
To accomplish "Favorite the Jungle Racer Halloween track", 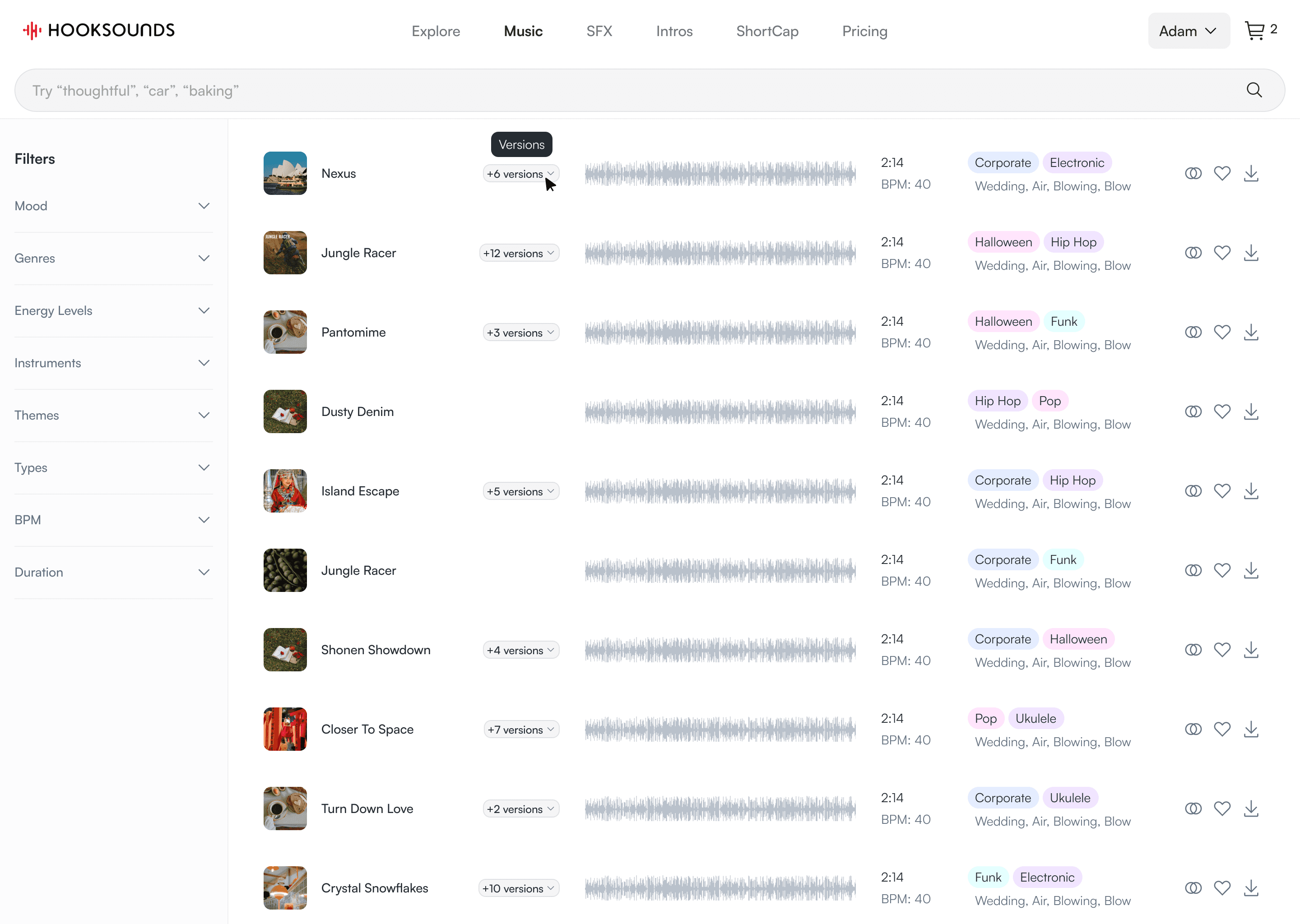I will pyautogui.click(x=1222, y=253).
